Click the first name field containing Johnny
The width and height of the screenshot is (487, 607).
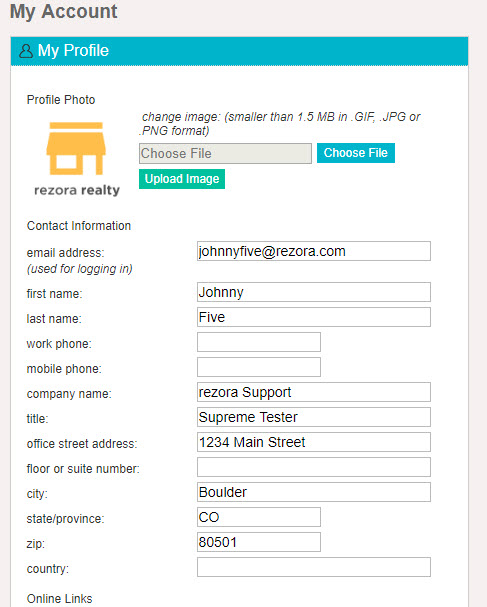(x=314, y=292)
